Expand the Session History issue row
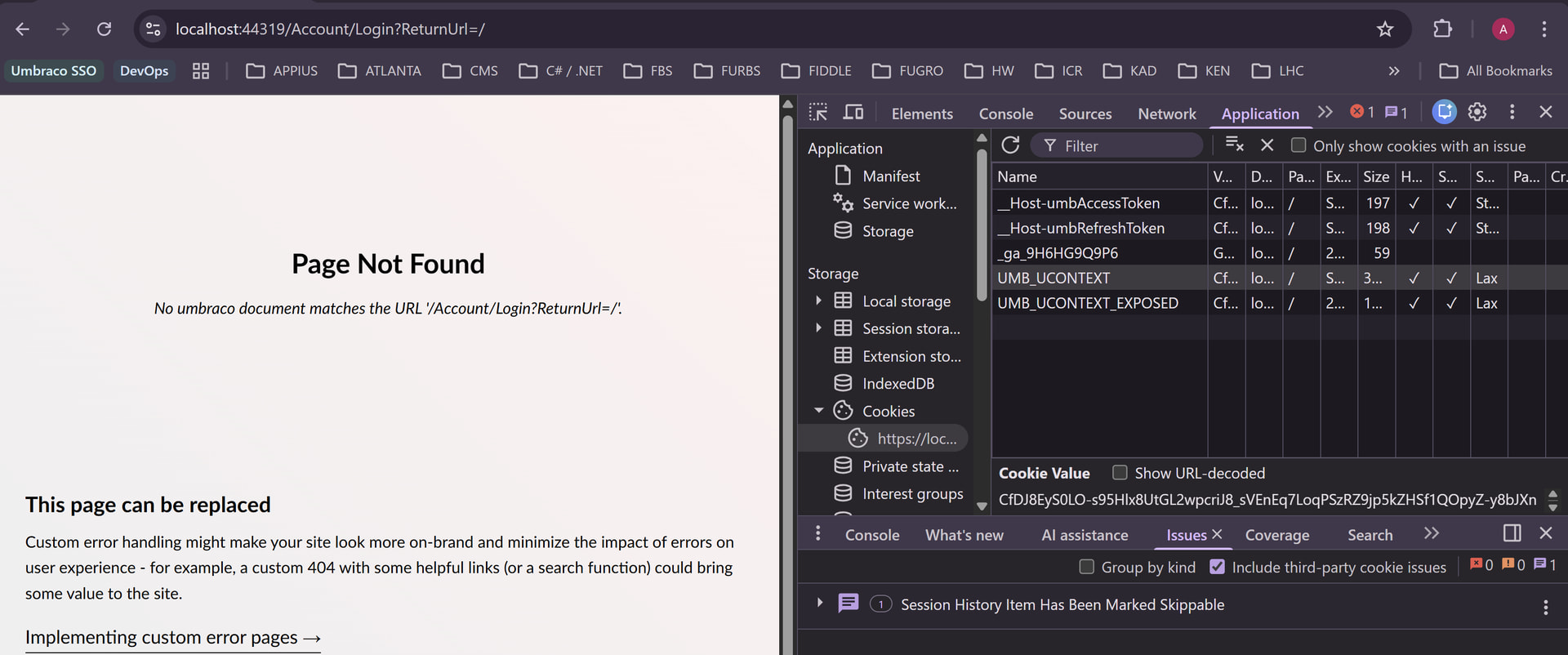Screen dimensions: 1568x655 [819, 604]
